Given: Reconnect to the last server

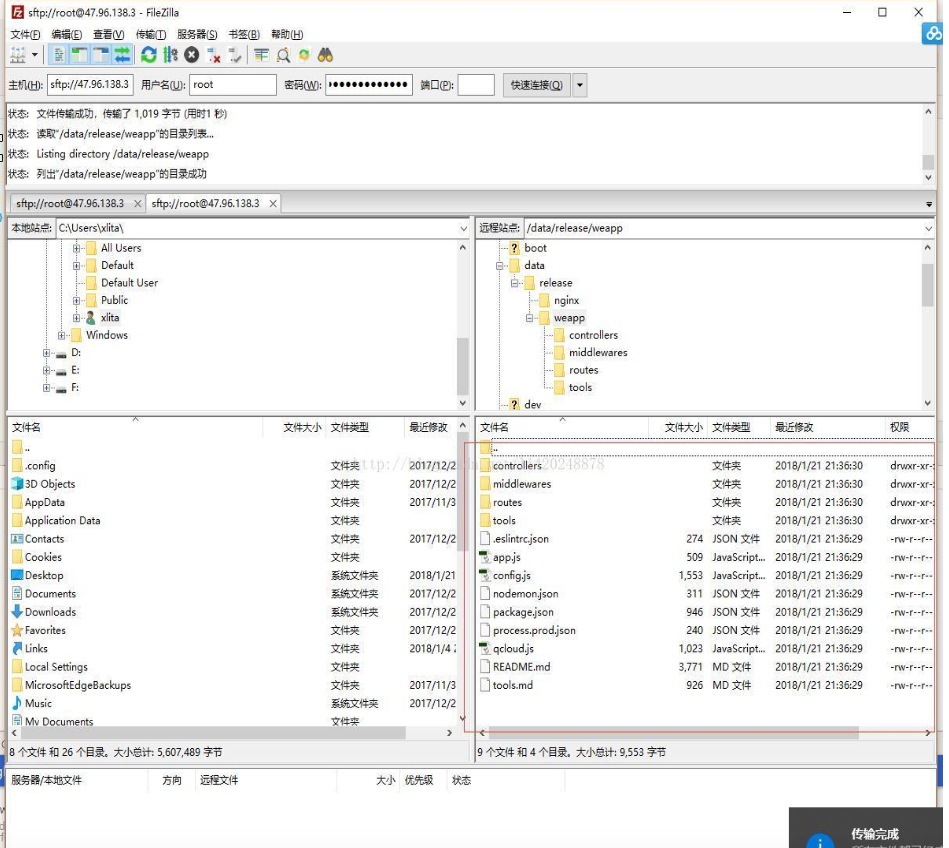Looking at the screenshot, I should point(235,56).
